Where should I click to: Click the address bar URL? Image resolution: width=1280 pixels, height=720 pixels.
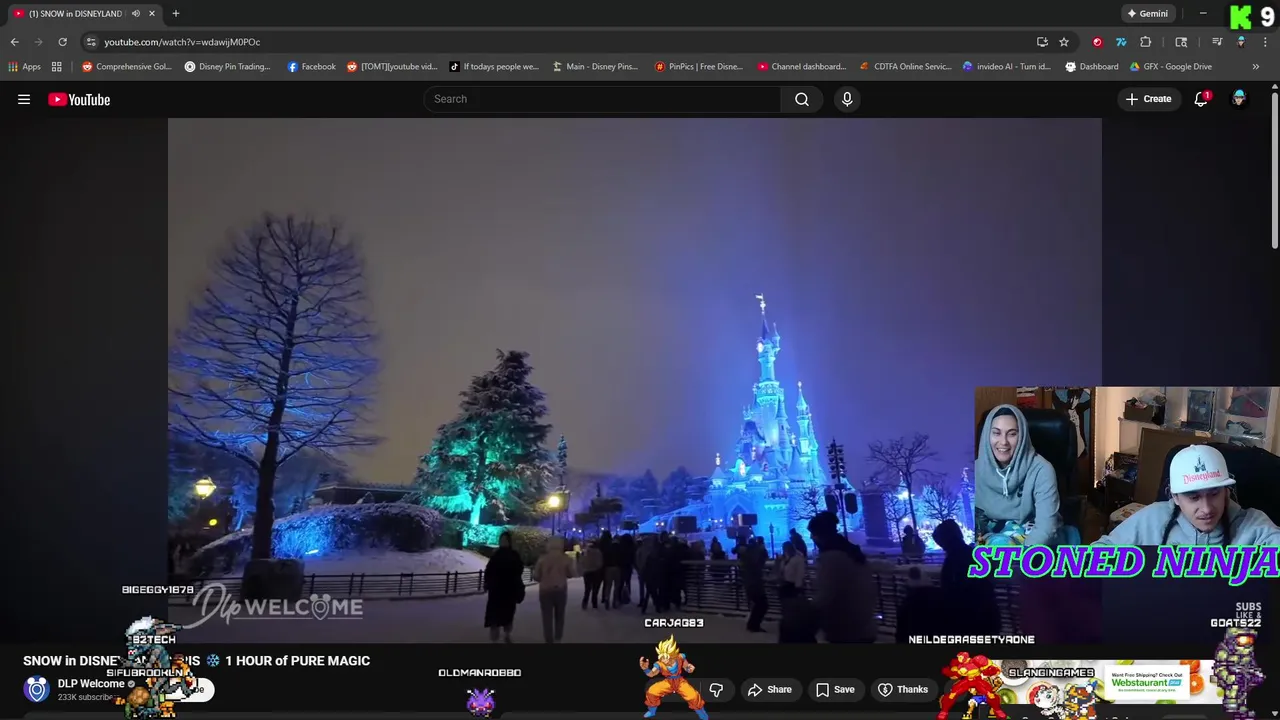coord(182,42)
